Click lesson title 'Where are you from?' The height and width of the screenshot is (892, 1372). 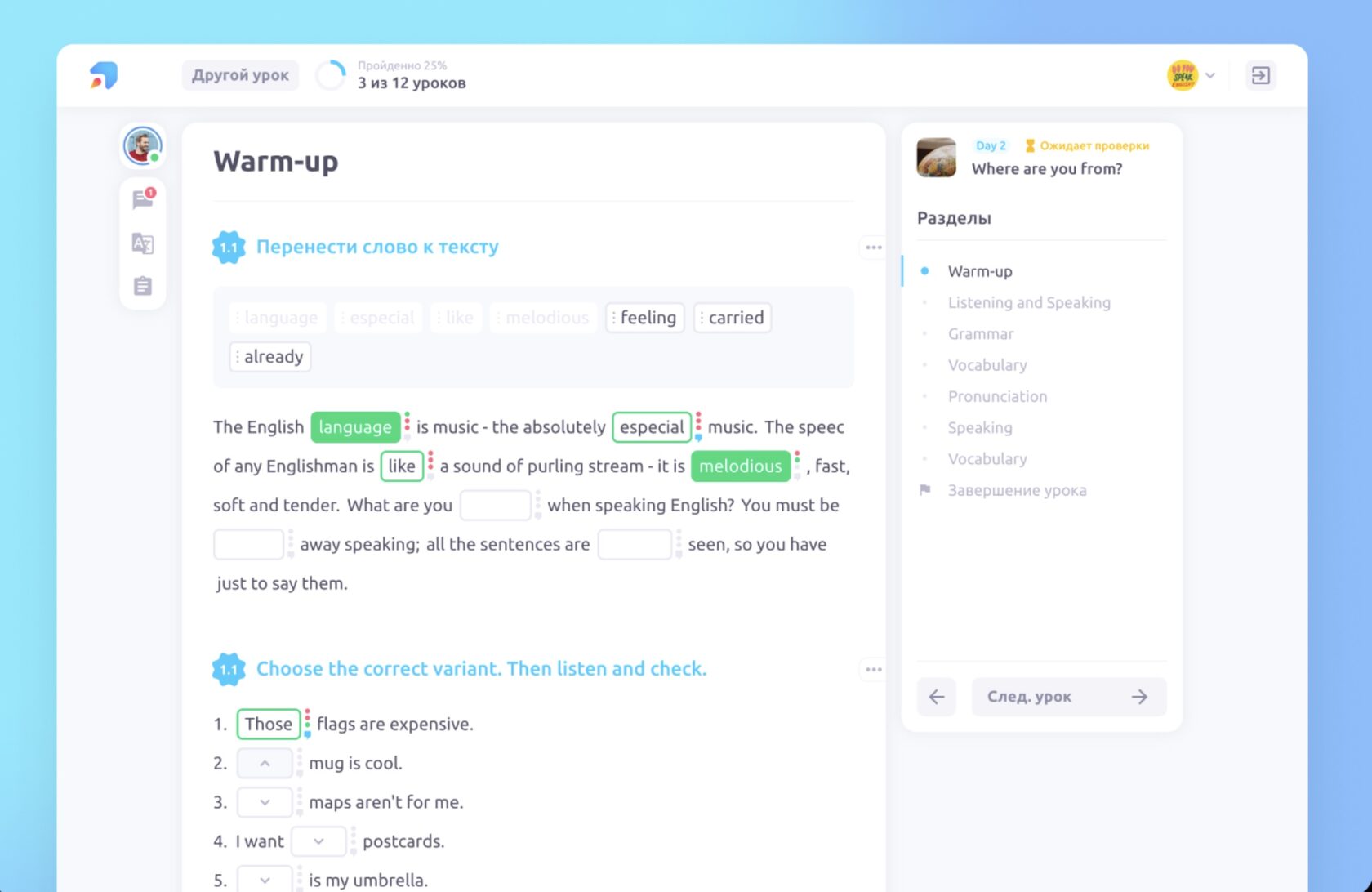(1047, 168)
